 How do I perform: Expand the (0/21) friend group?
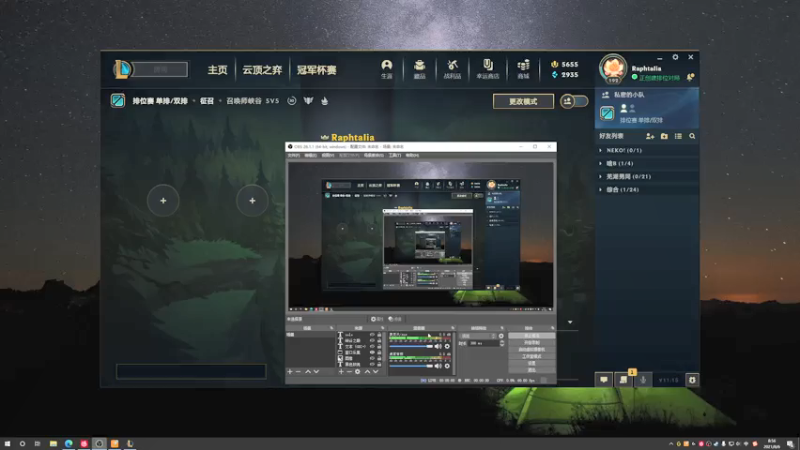point(646,177)
